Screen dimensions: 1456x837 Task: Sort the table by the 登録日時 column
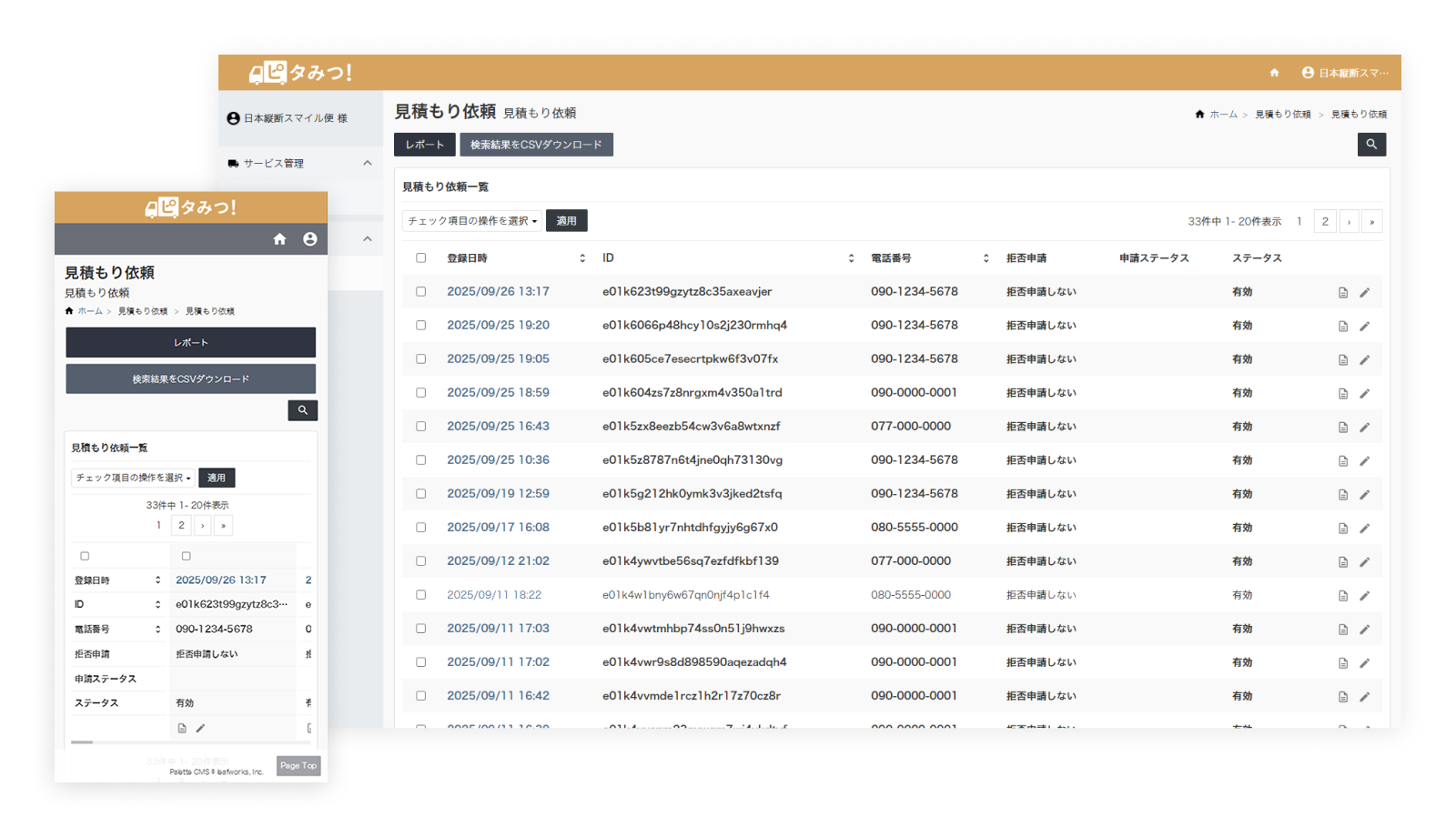click(582, 258)
